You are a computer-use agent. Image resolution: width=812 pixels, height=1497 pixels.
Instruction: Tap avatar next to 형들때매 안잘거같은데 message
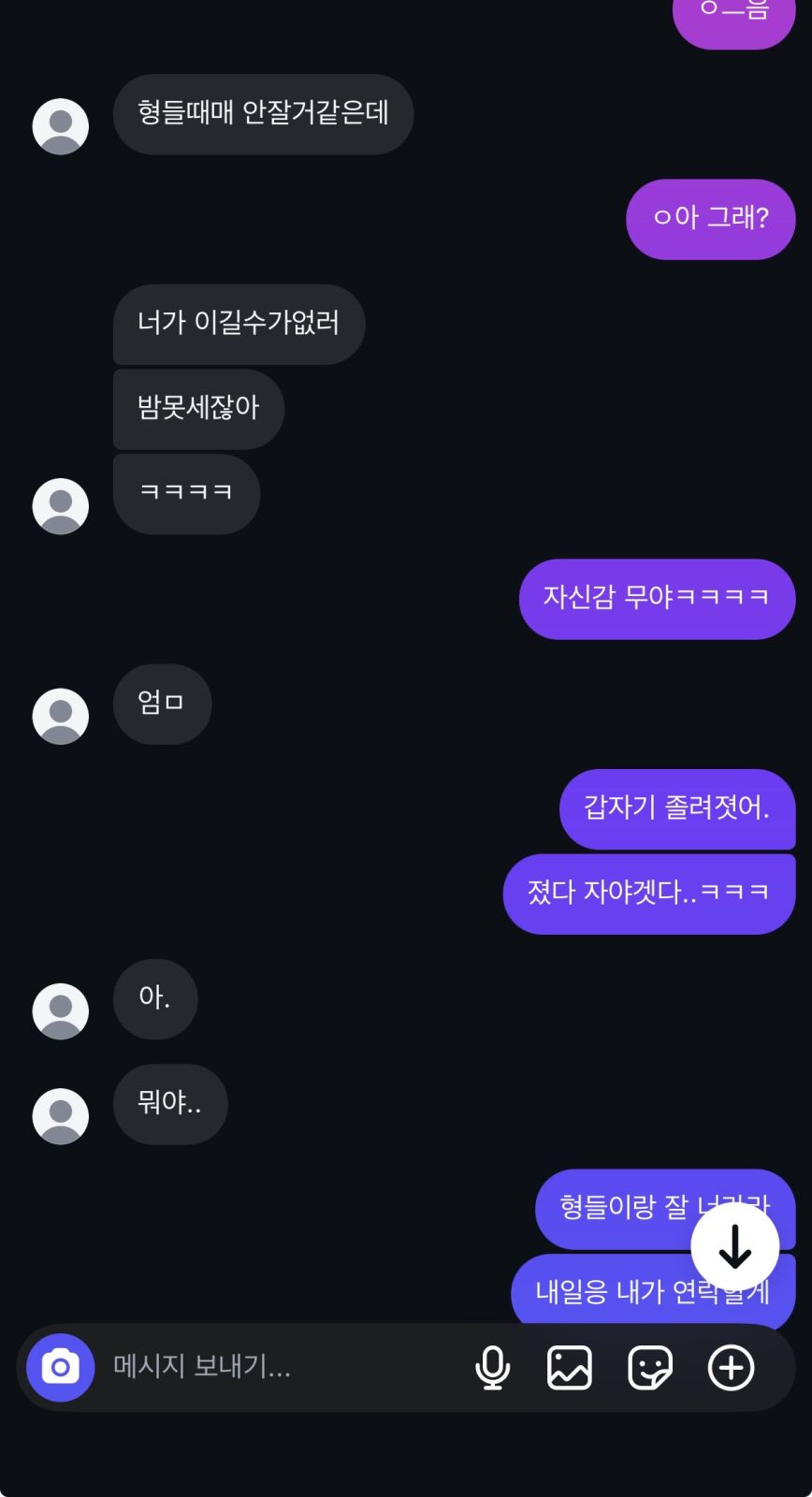tap(61, 126)
